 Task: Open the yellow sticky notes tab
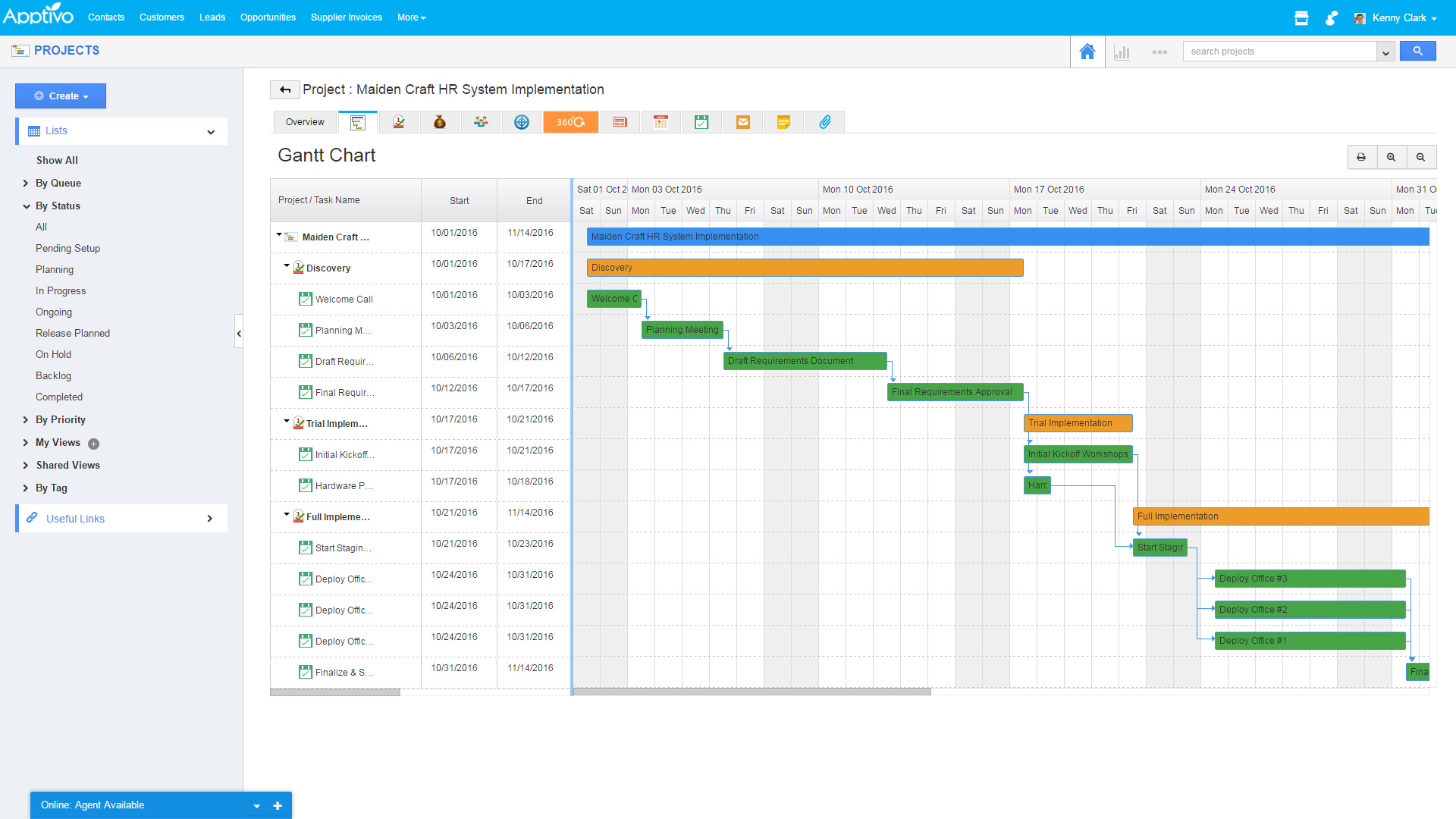(783, 122)
